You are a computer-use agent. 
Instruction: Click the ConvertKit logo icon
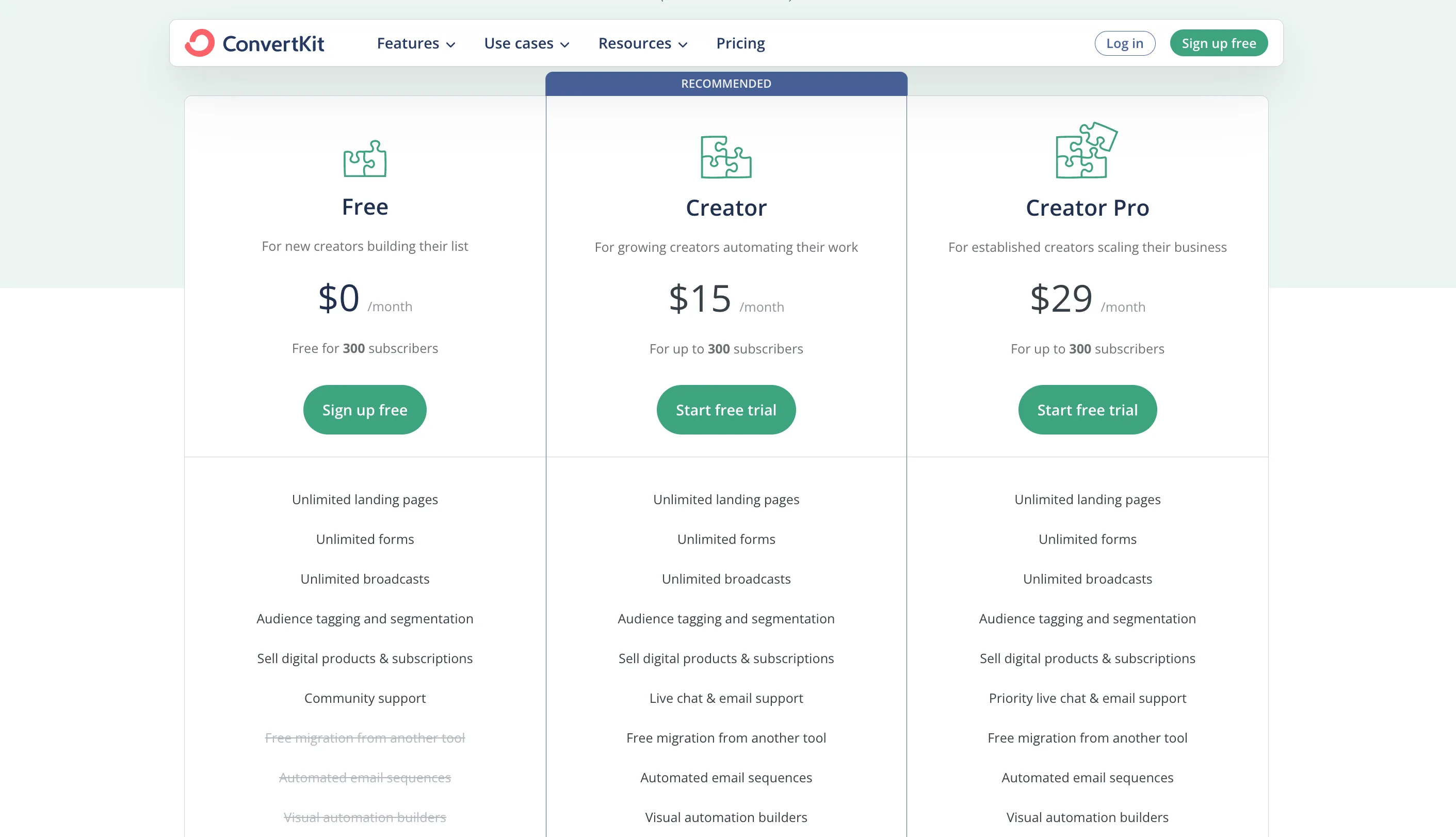coord(199,43)
